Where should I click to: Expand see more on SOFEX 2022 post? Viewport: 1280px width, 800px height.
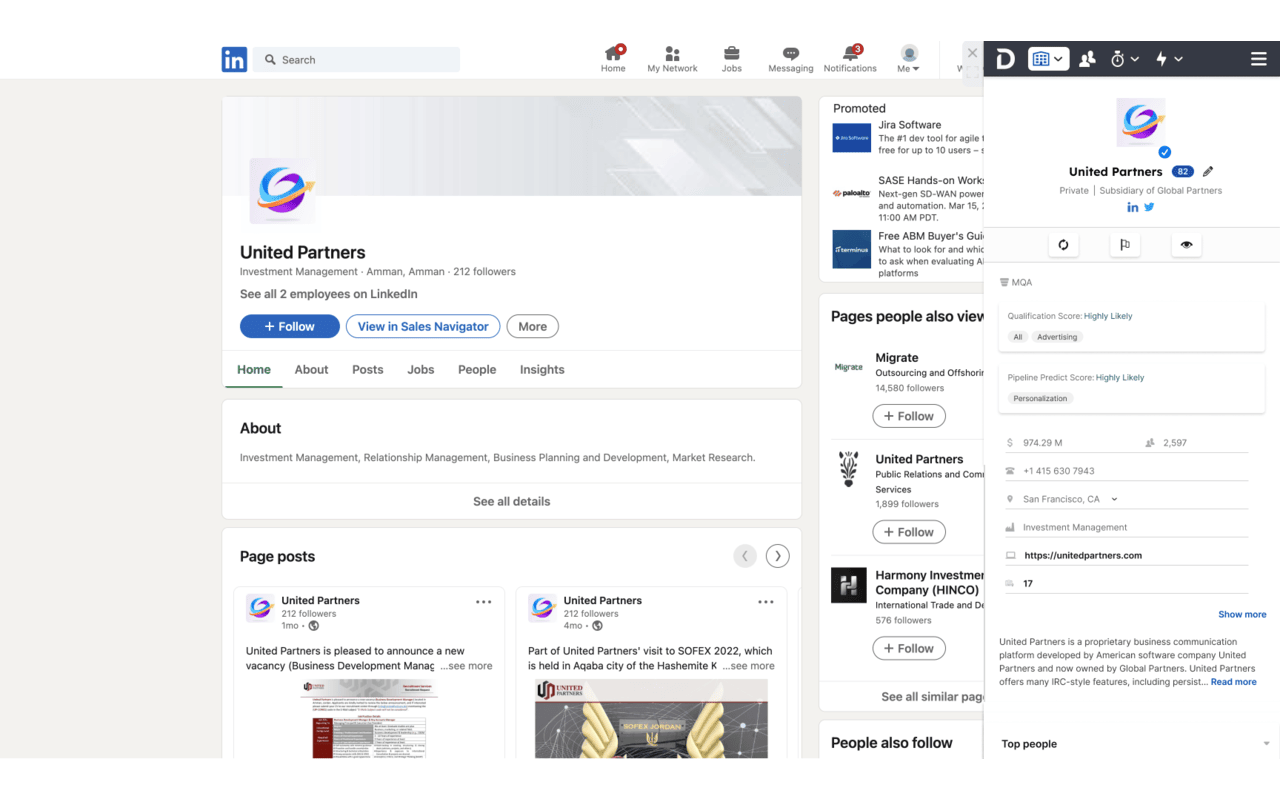(x=749, y=666)
